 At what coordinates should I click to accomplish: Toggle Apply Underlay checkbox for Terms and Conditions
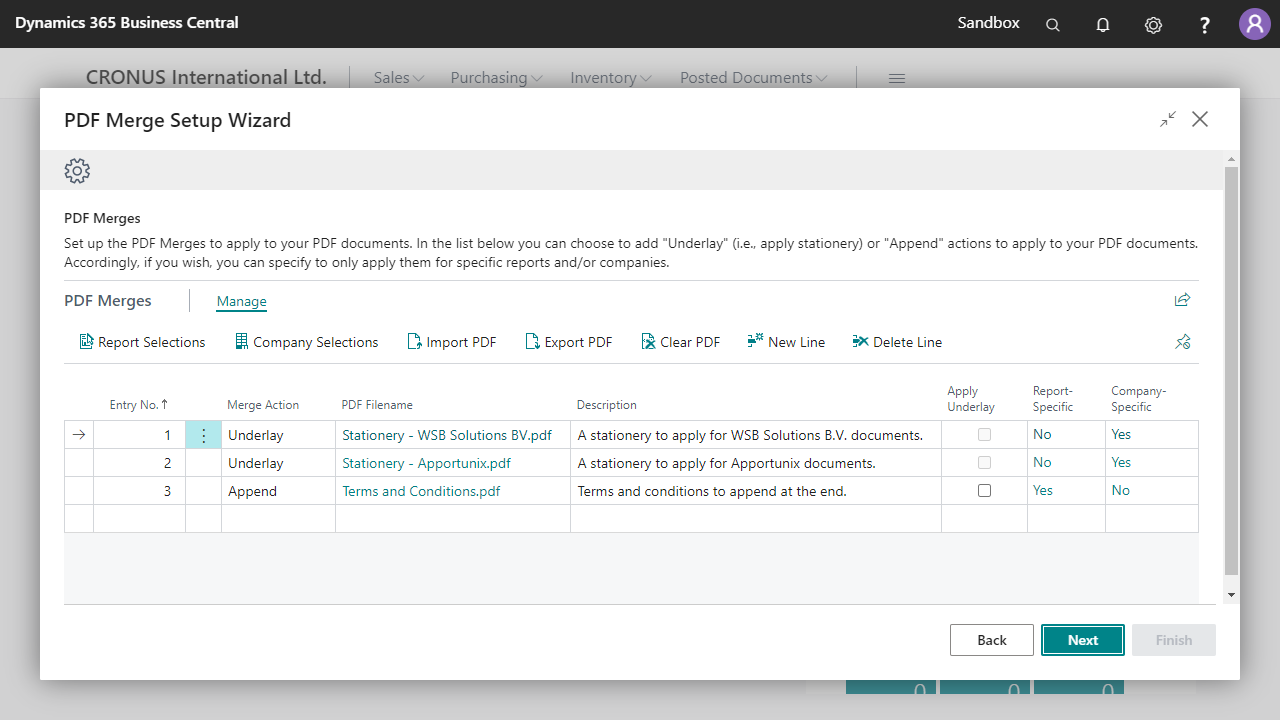click(x=984, y=491)
